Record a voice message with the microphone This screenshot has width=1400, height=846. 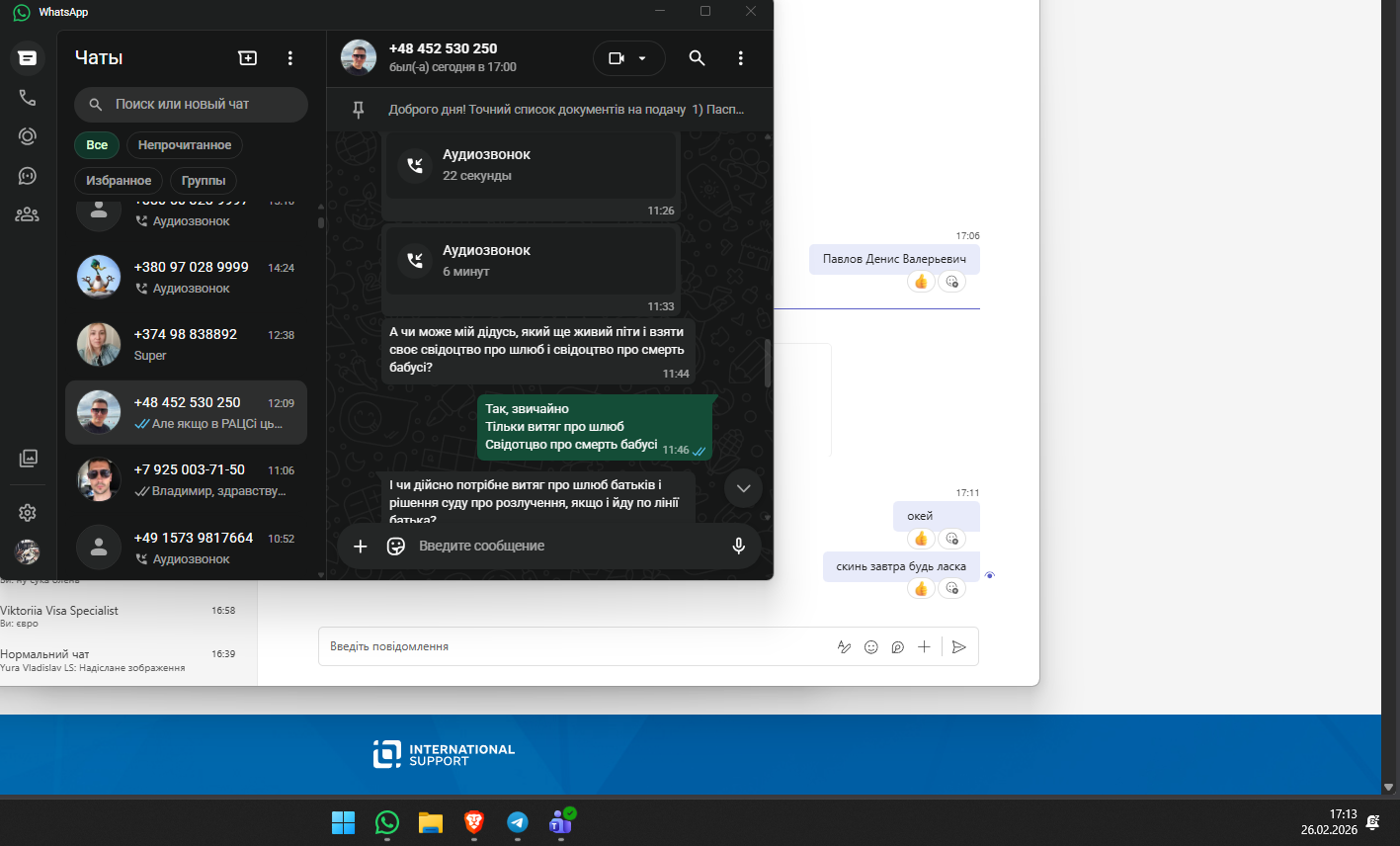pyautogui.click(x=738, y=546)
